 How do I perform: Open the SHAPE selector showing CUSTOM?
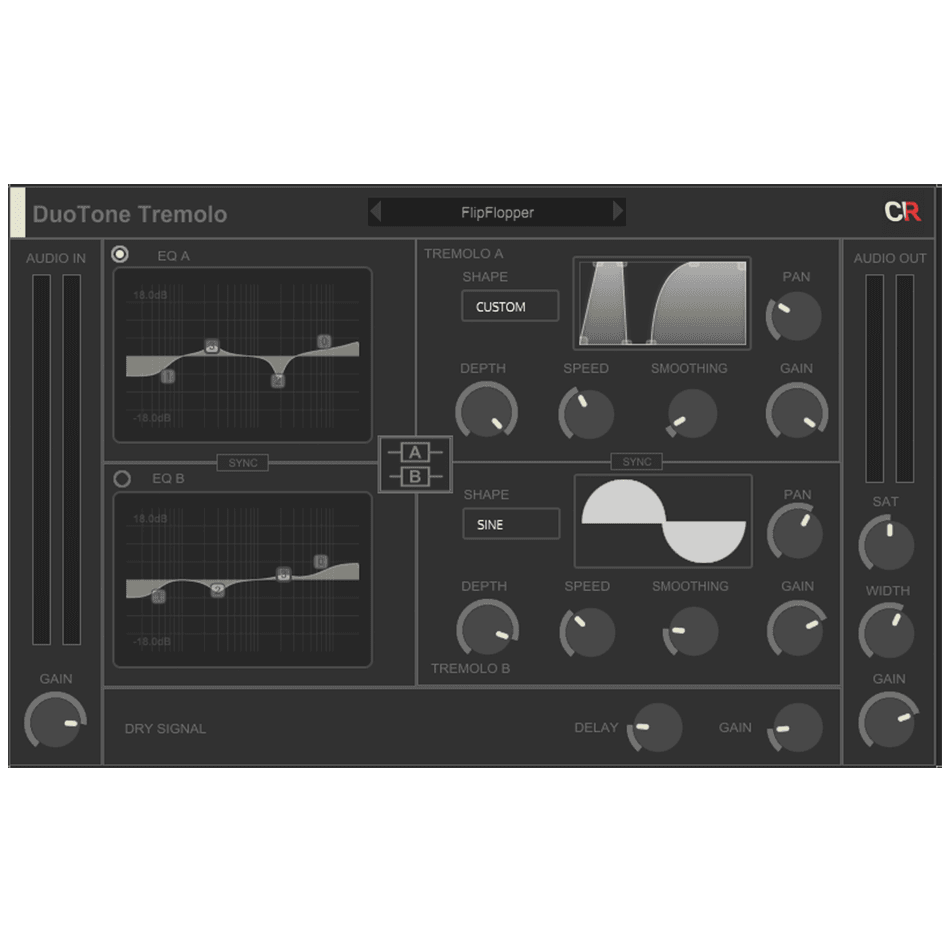click(509, 306)
